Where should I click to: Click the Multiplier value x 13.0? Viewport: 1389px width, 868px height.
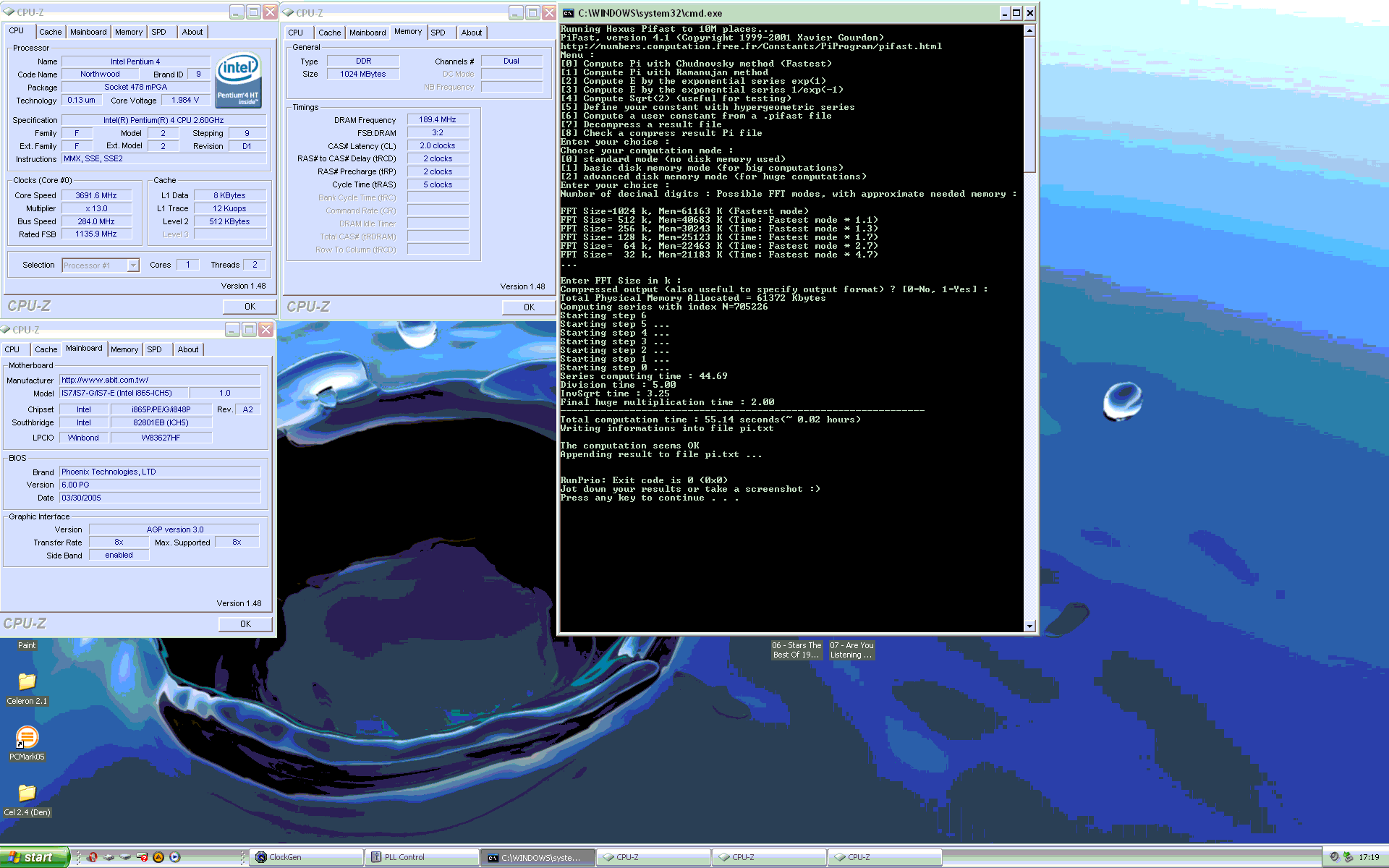point(96,208)
